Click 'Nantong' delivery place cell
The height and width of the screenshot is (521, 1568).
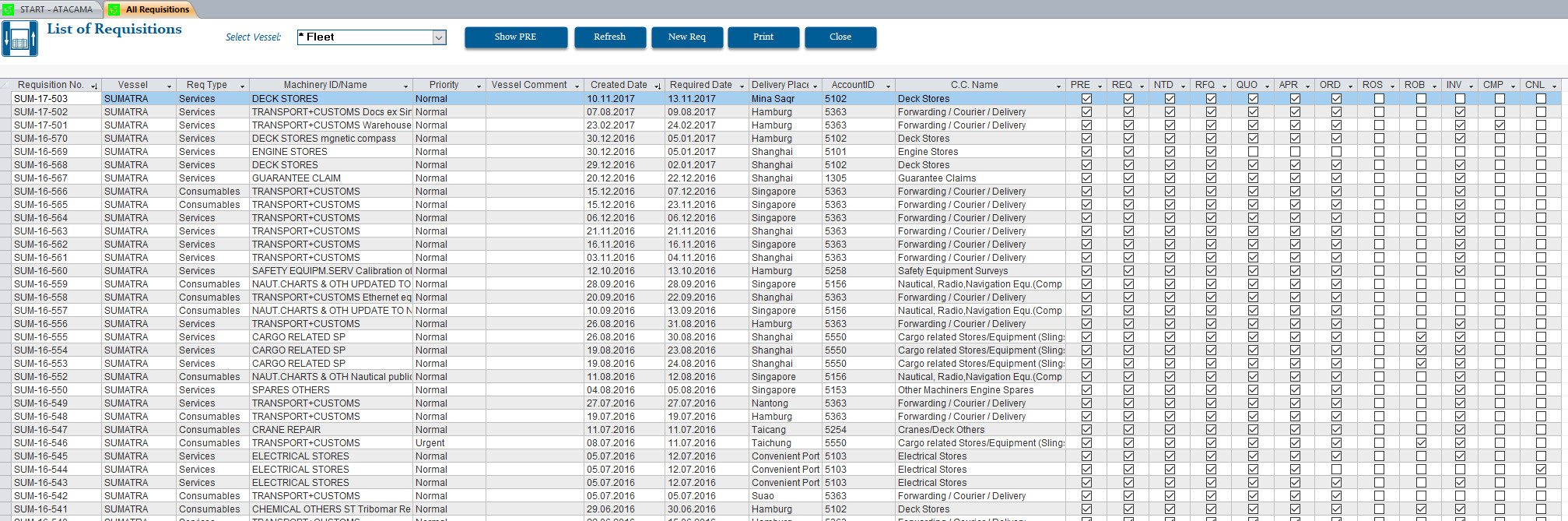tap(785, 403)
